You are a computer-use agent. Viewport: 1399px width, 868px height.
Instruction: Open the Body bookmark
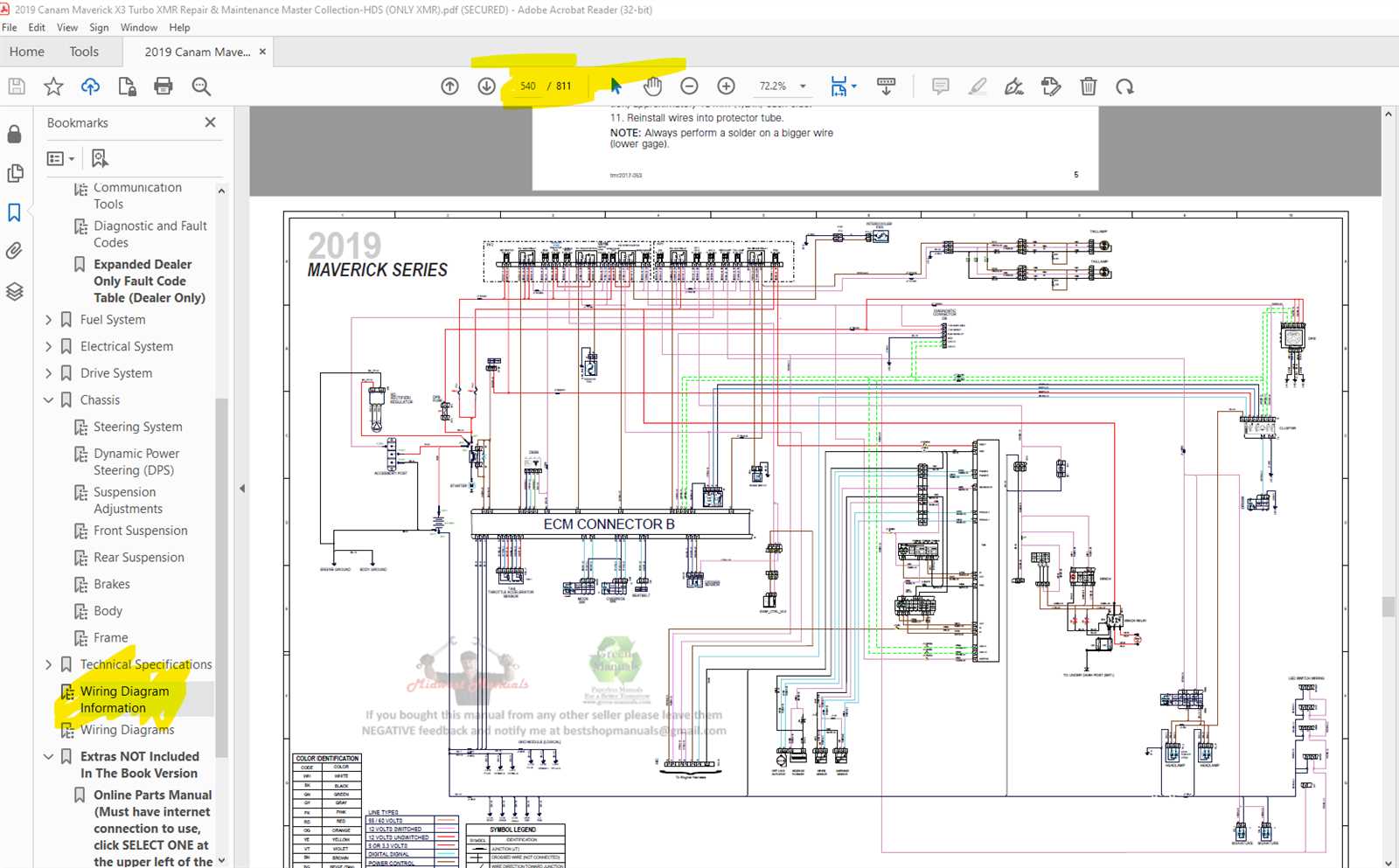(x=108, y=611)
